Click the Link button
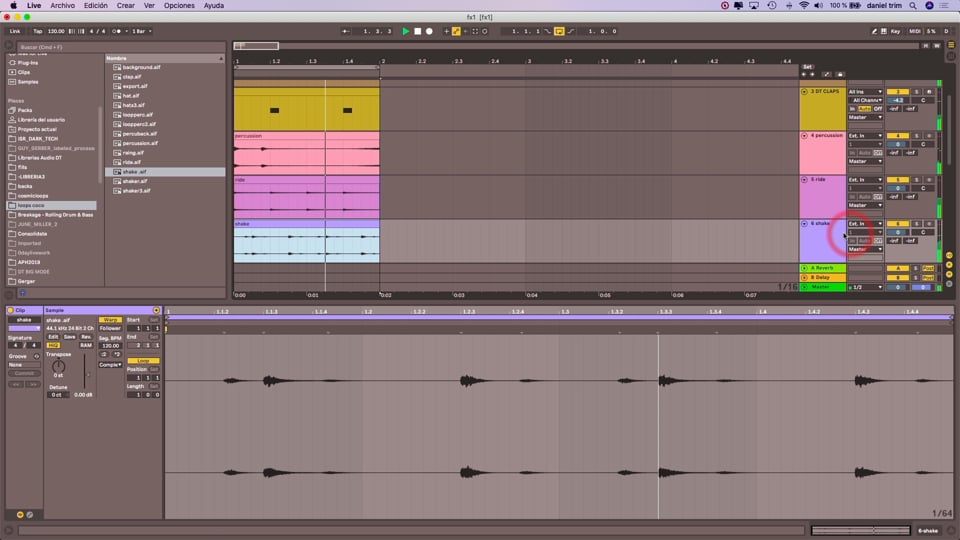 [x=15, y=31]
